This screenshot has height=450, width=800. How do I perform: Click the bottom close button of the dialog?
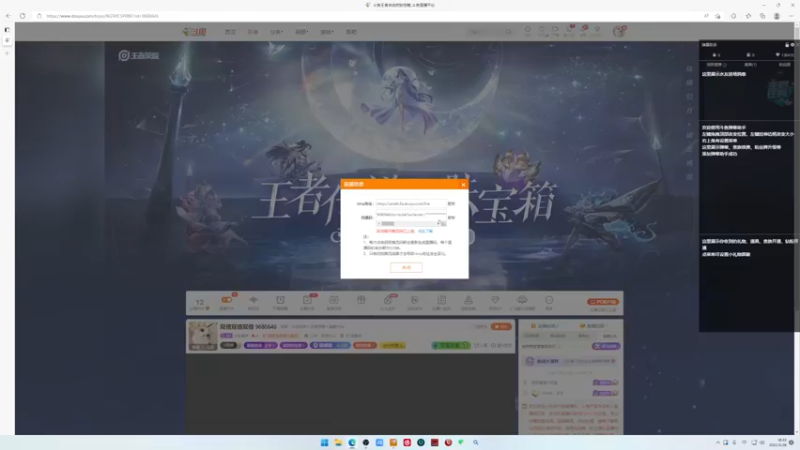pyautogui.click(x=406, y=267)
